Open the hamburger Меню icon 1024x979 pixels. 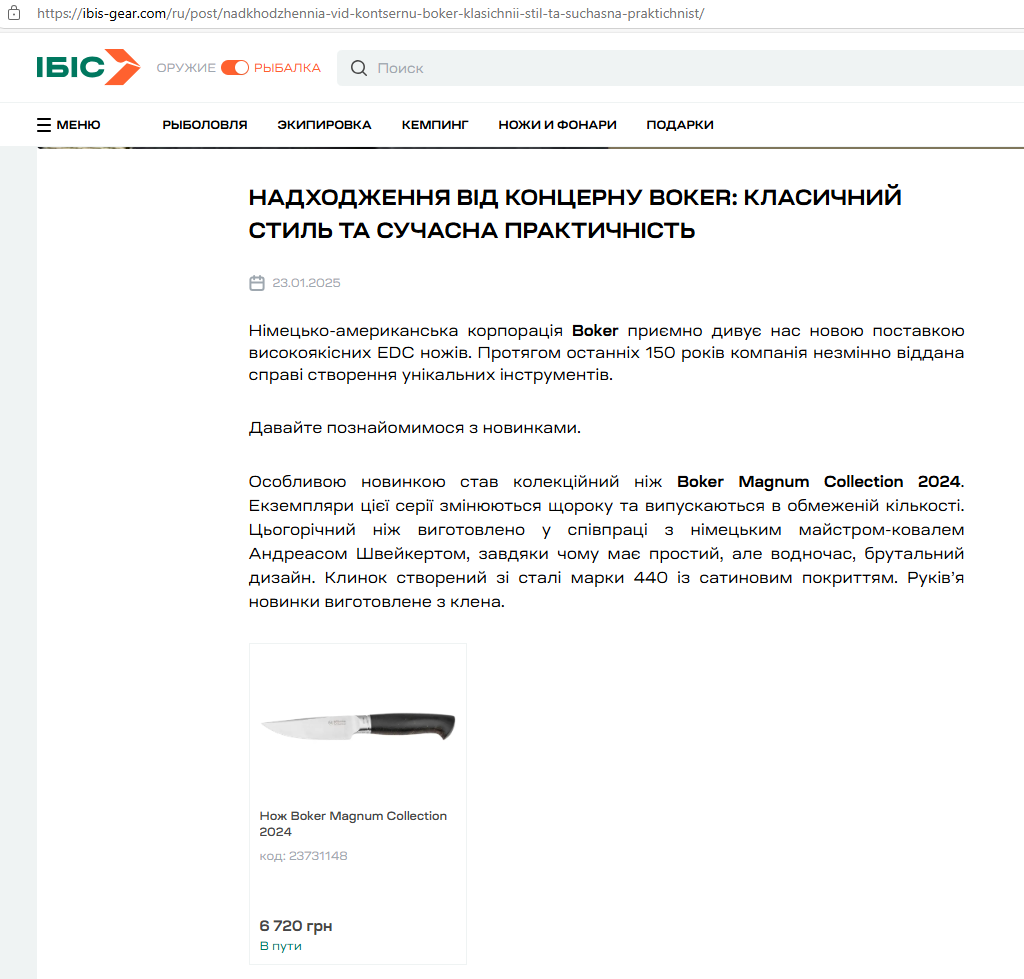[44, 125]
